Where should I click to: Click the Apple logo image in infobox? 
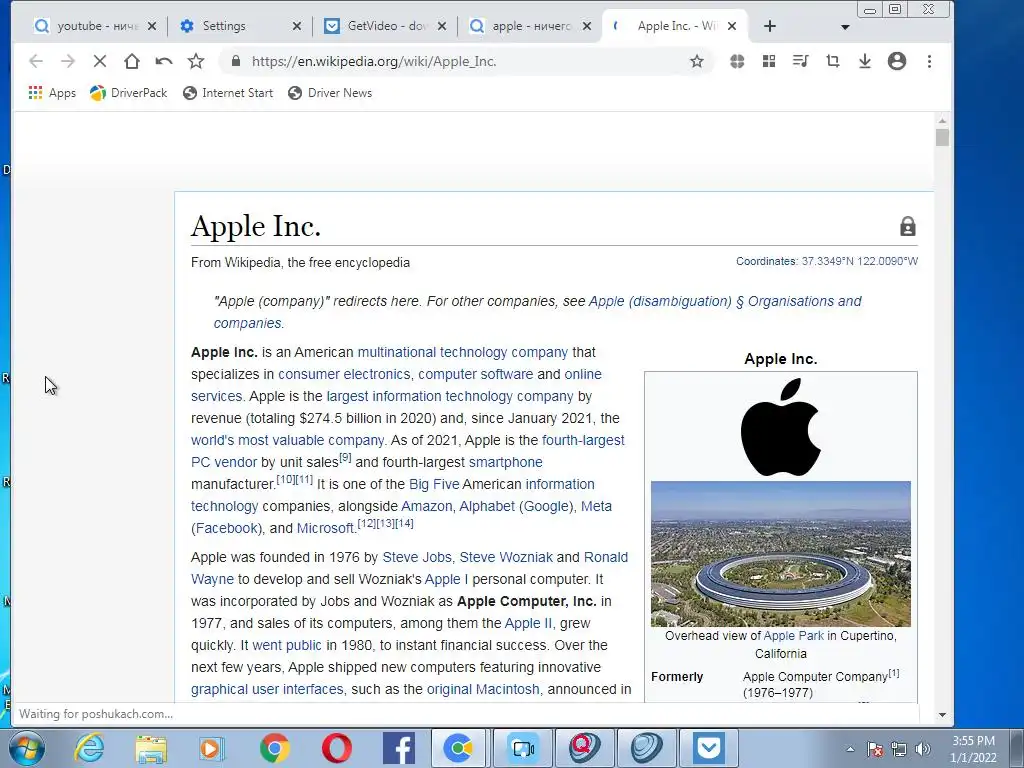[780, 426]
